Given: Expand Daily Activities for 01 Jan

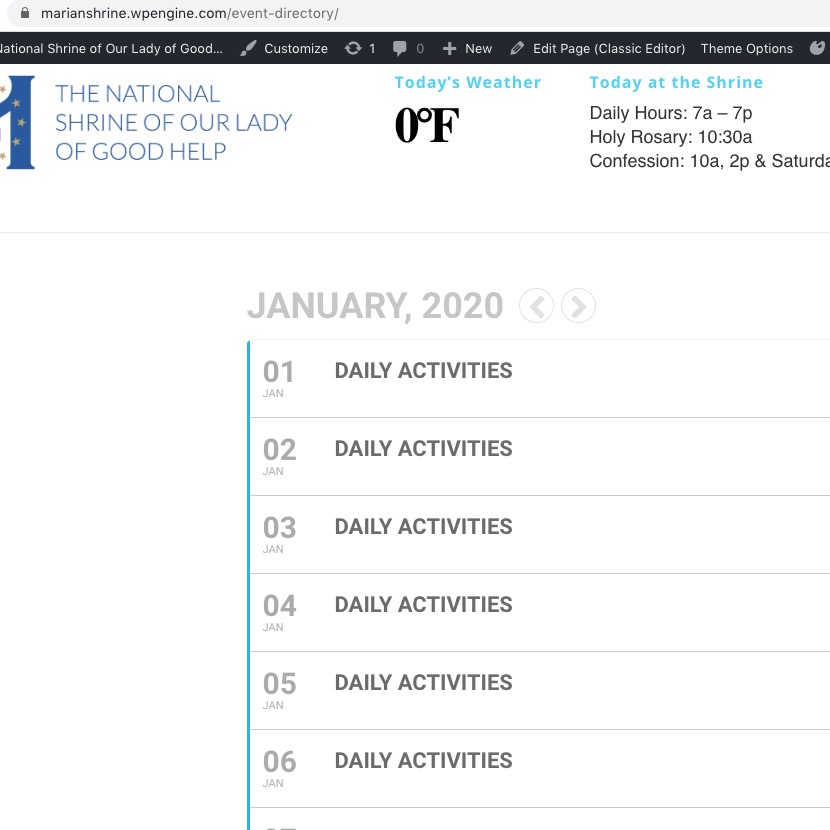Looking at the screenshot, I should tap(423, 371).
